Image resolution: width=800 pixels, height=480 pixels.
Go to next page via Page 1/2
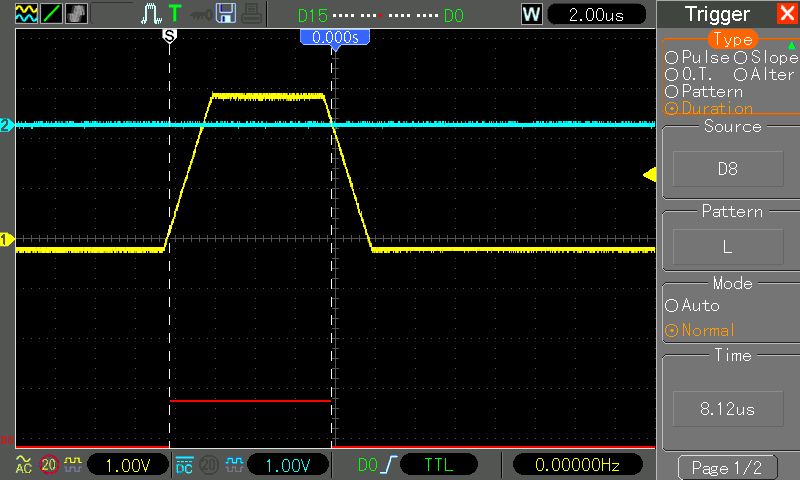727,468
